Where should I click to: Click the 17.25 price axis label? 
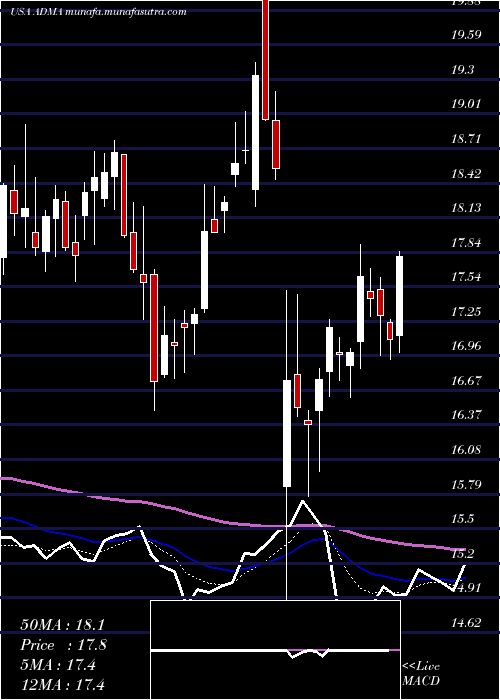[x=468, y=311]
